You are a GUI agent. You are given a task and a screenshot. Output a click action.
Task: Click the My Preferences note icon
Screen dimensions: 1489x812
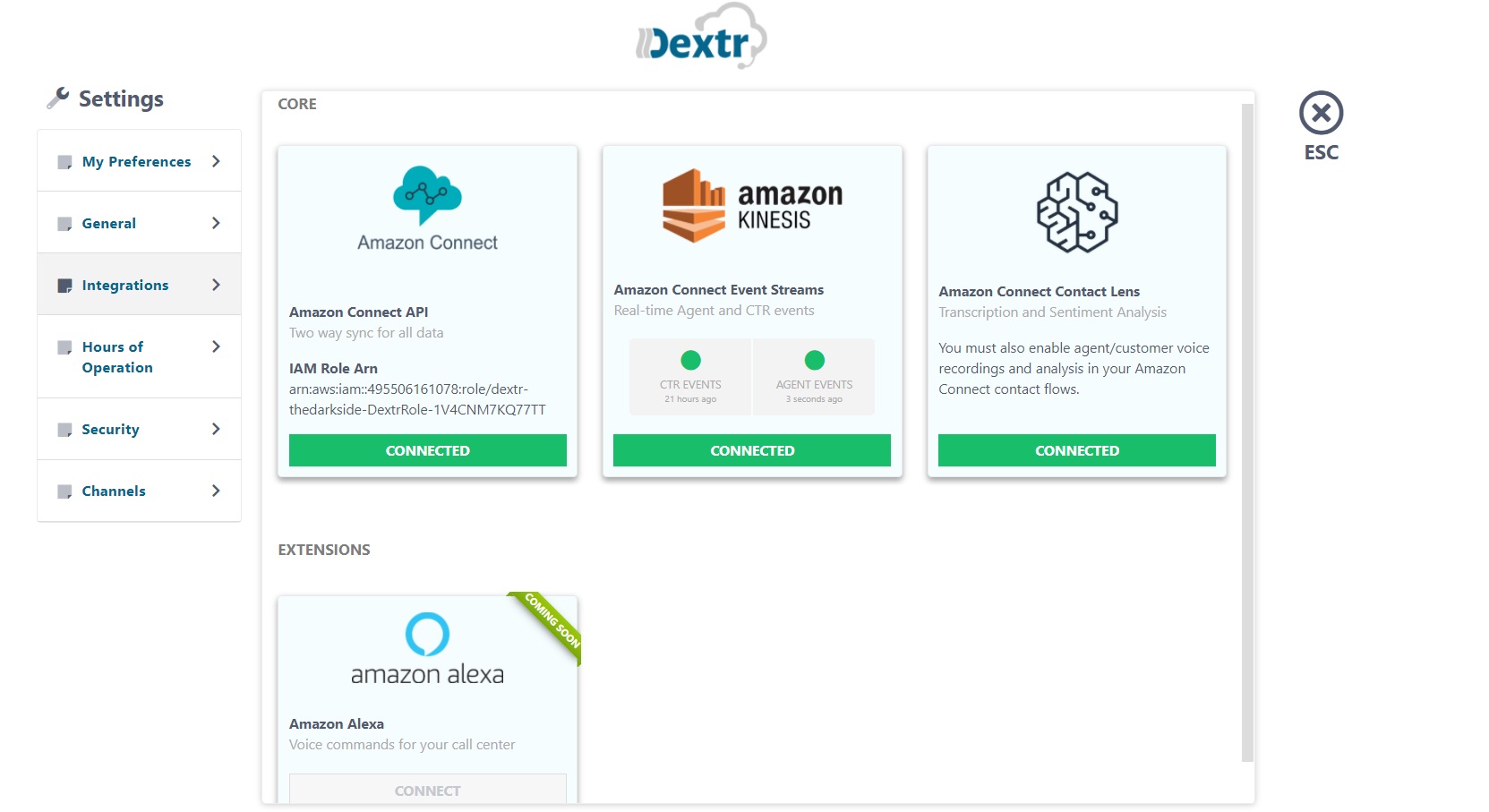point(64,162)
